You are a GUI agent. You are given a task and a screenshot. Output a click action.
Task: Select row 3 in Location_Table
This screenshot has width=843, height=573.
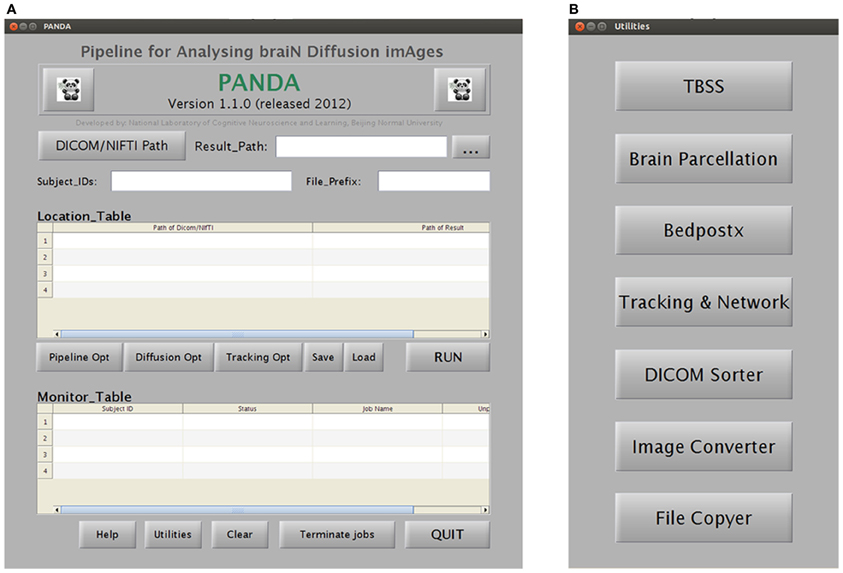point(263,274)
